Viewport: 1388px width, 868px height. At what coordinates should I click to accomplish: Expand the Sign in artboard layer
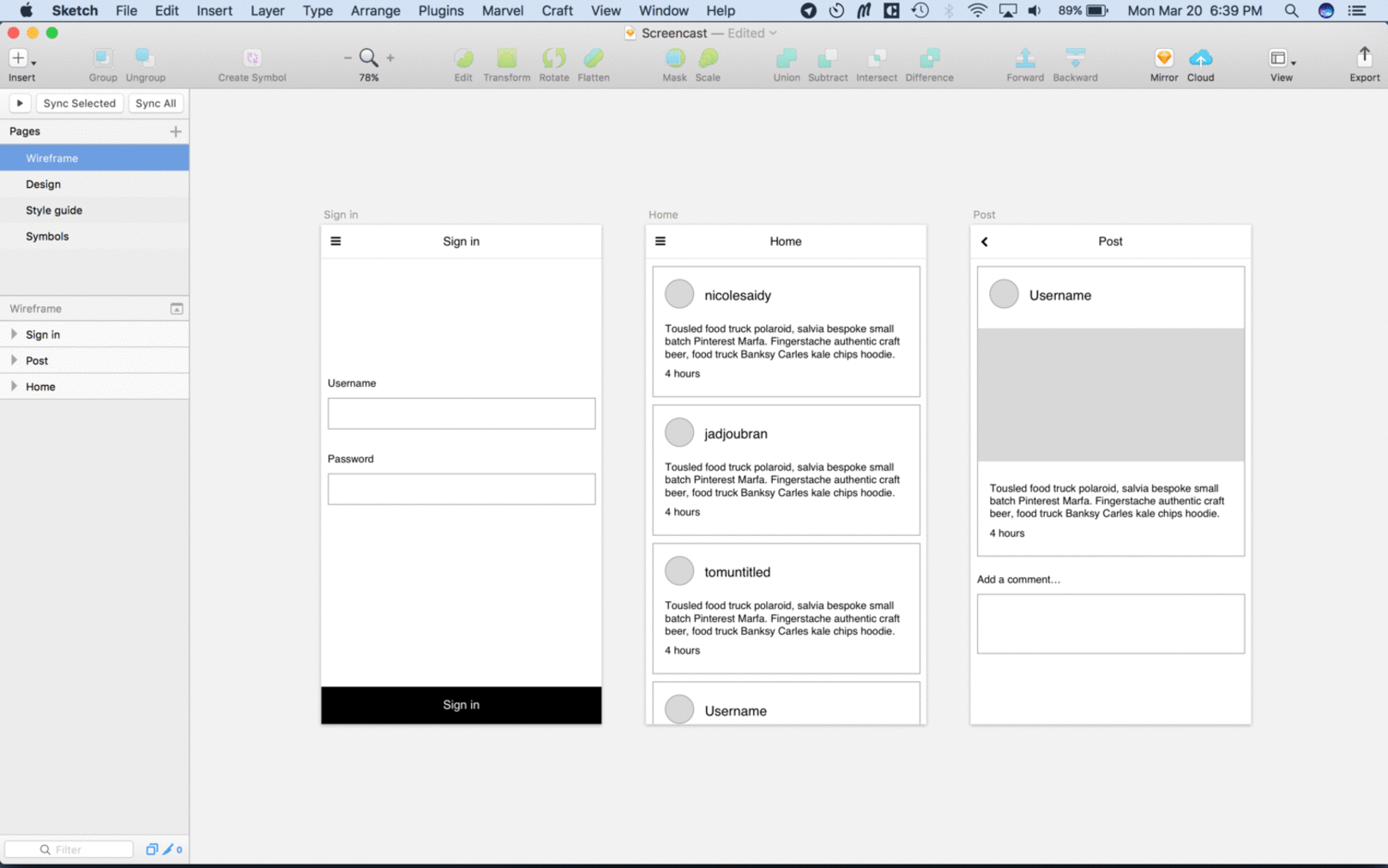pyautogui.click(x=14, y=335)
